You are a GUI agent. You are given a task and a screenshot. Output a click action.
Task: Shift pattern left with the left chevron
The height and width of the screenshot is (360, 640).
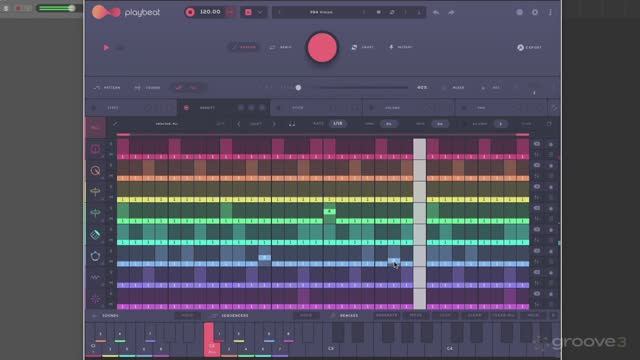coord(239,124)
